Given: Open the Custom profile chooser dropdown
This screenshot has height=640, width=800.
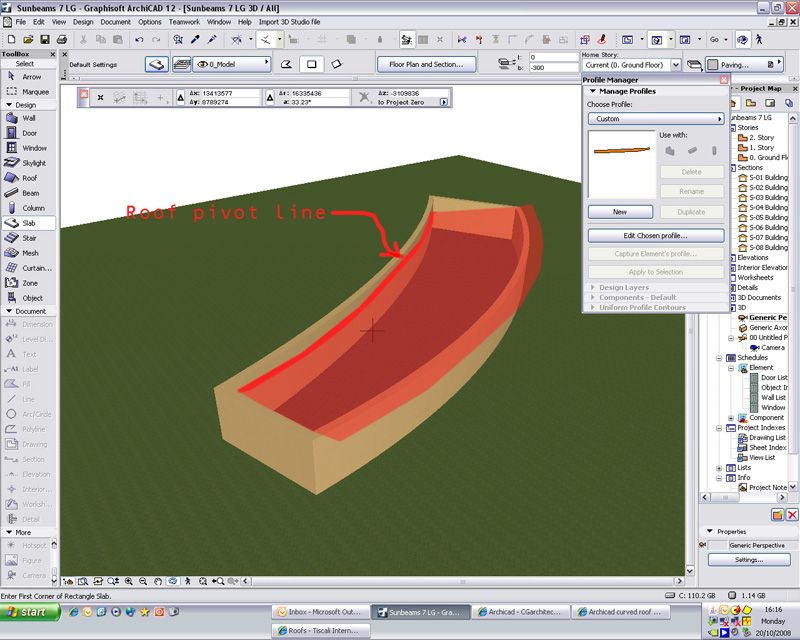Looking at the screenshot, I should [x=656, y=118].
